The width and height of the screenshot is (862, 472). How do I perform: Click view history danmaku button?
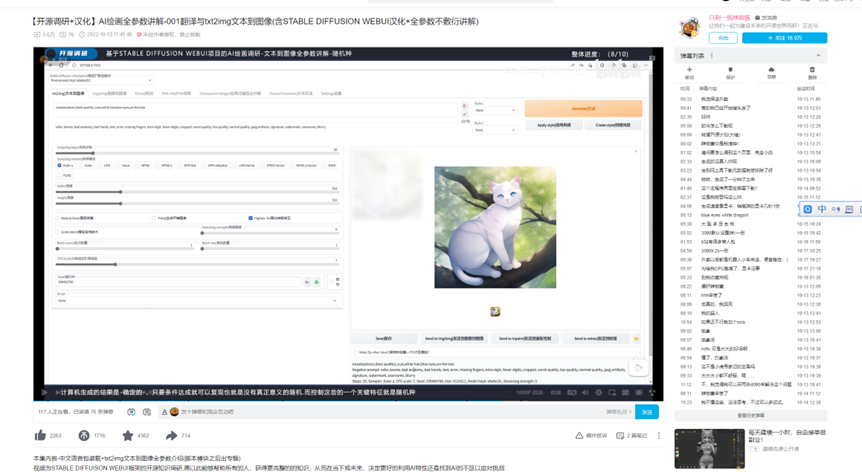click(x=750, y=415)
